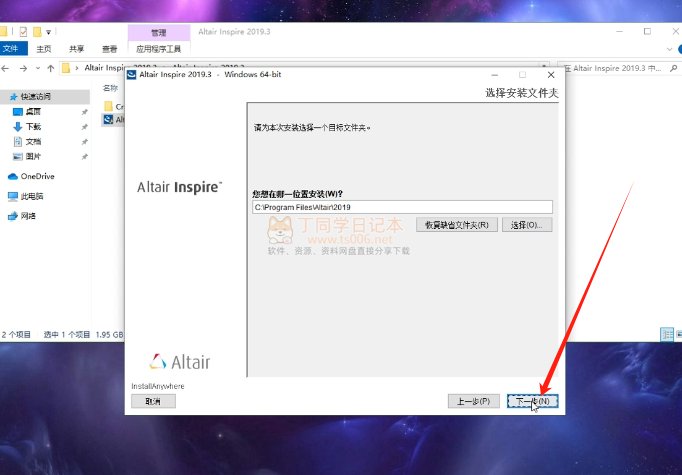This screenshot has width=682, height=475.
Task: Expand the Explorer ribbon chevron
Action: (x=669, y=49)
